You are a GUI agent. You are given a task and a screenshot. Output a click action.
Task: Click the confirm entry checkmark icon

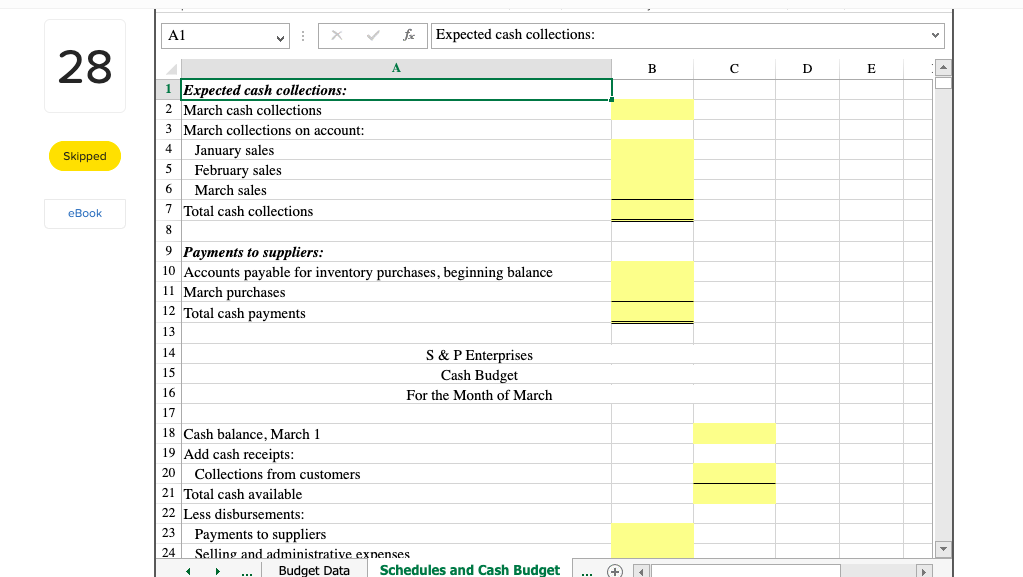(373, 35)
